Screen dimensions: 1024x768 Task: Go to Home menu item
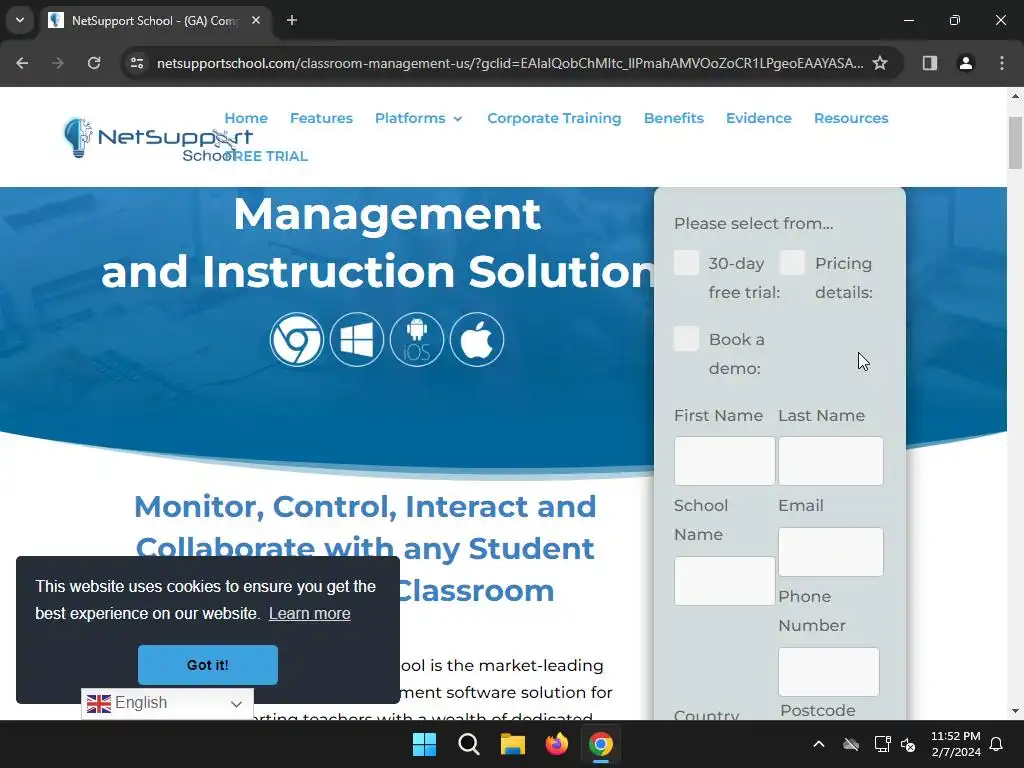click(246, 118)
